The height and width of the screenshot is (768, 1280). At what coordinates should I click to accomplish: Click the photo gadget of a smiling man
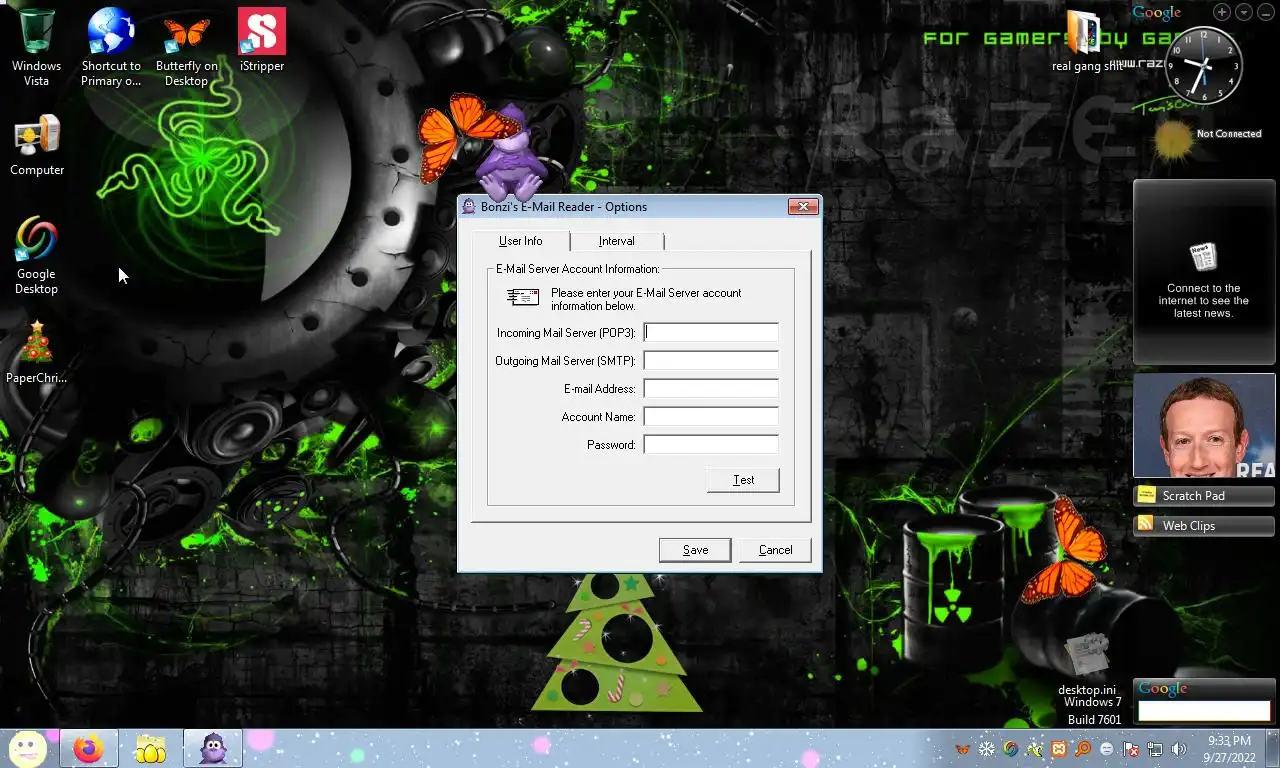1204,425
